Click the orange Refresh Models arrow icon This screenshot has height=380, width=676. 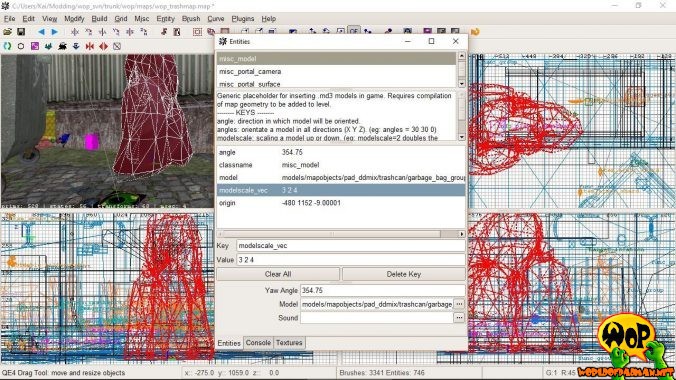[x=475, y=32]
